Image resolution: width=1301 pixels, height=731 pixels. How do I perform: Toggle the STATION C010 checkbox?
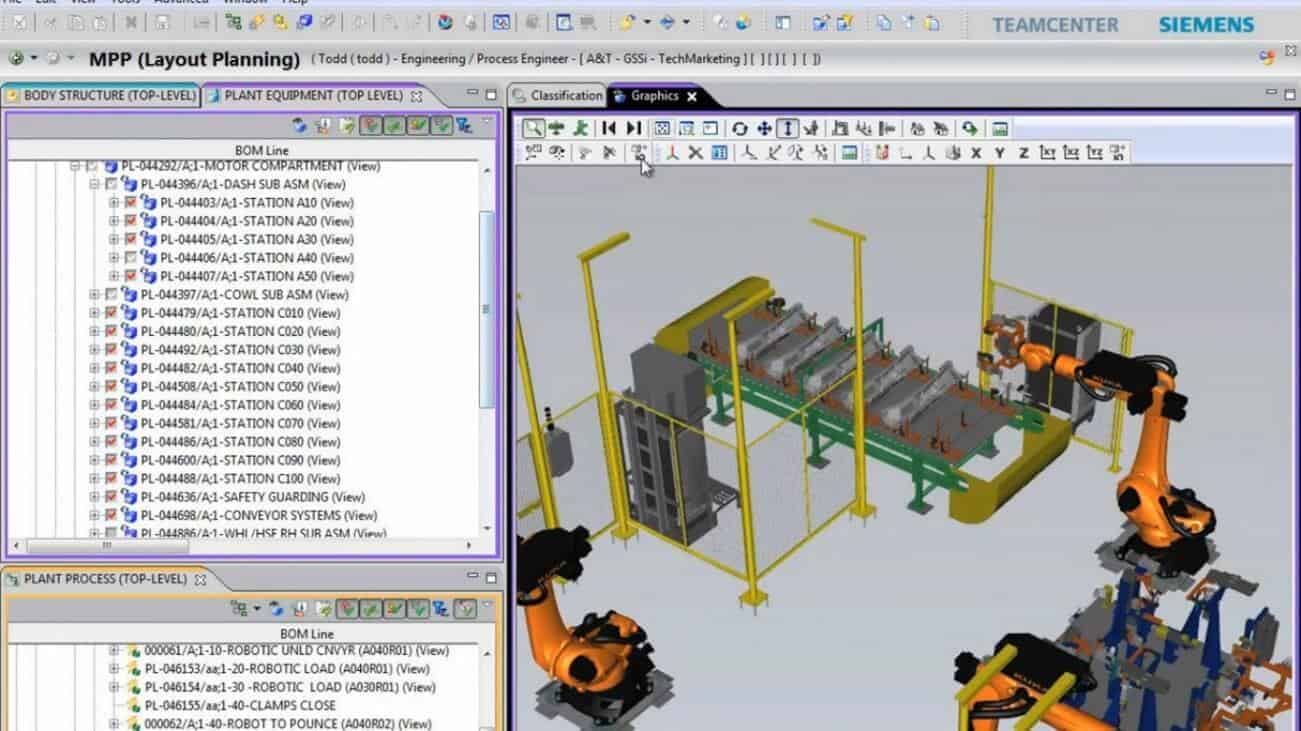[111, 313]
